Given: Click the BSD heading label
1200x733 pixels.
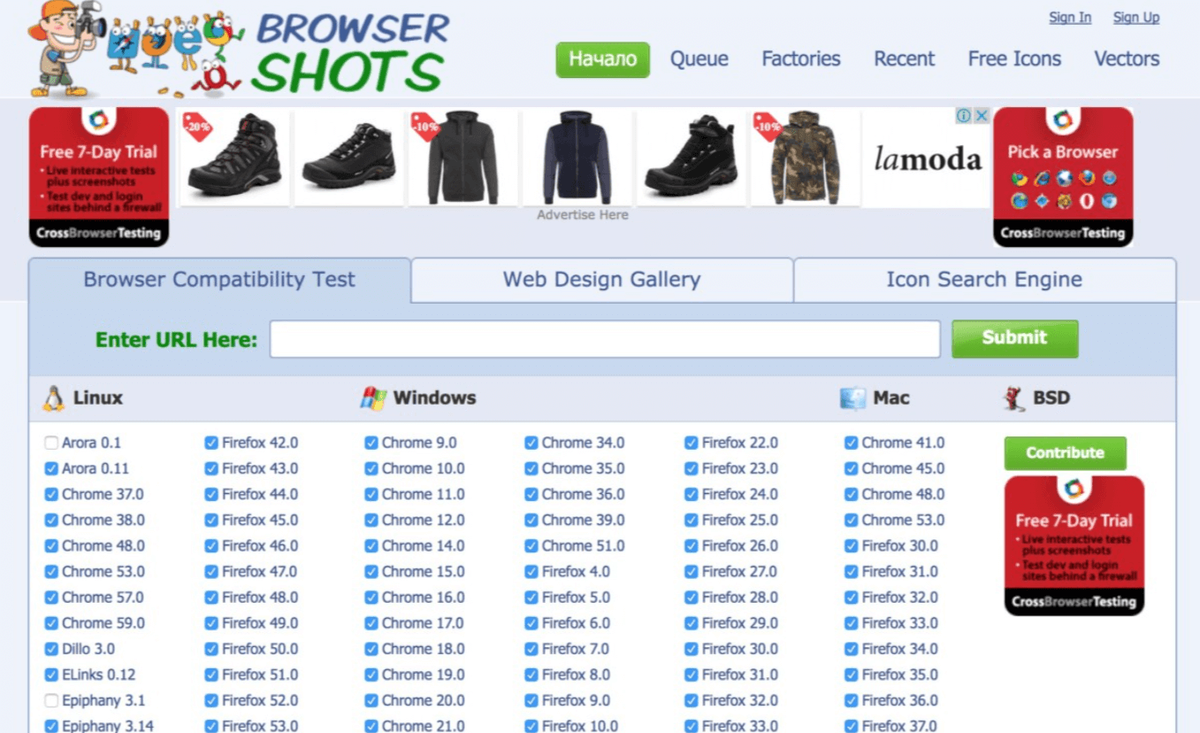Looking at the screenshot, I should coord(1051,398).
